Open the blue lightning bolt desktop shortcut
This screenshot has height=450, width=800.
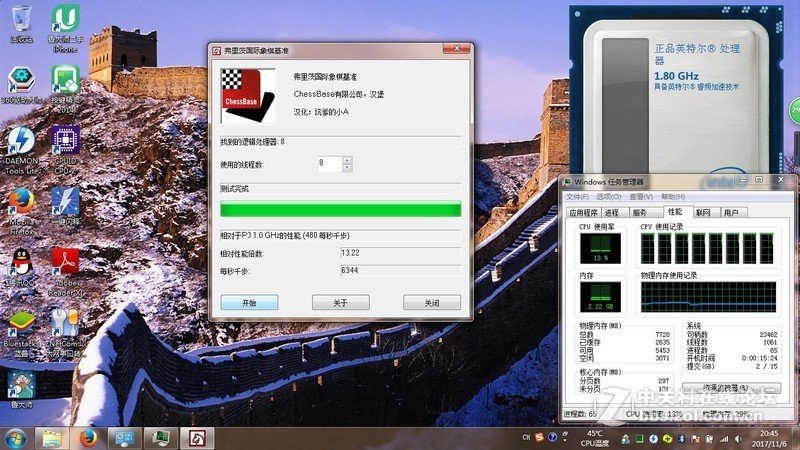pyautogui.click(x=65, y=207)
